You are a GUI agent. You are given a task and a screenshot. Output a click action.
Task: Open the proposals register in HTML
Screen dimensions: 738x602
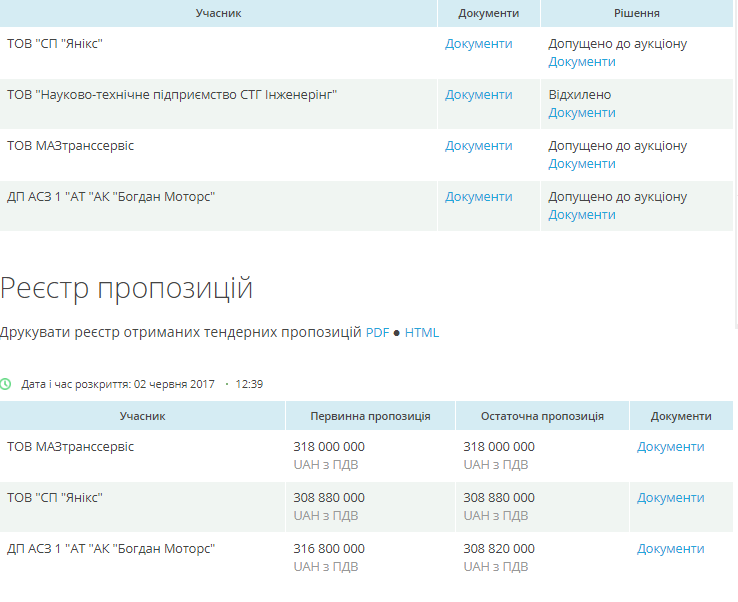coord(421,333)
